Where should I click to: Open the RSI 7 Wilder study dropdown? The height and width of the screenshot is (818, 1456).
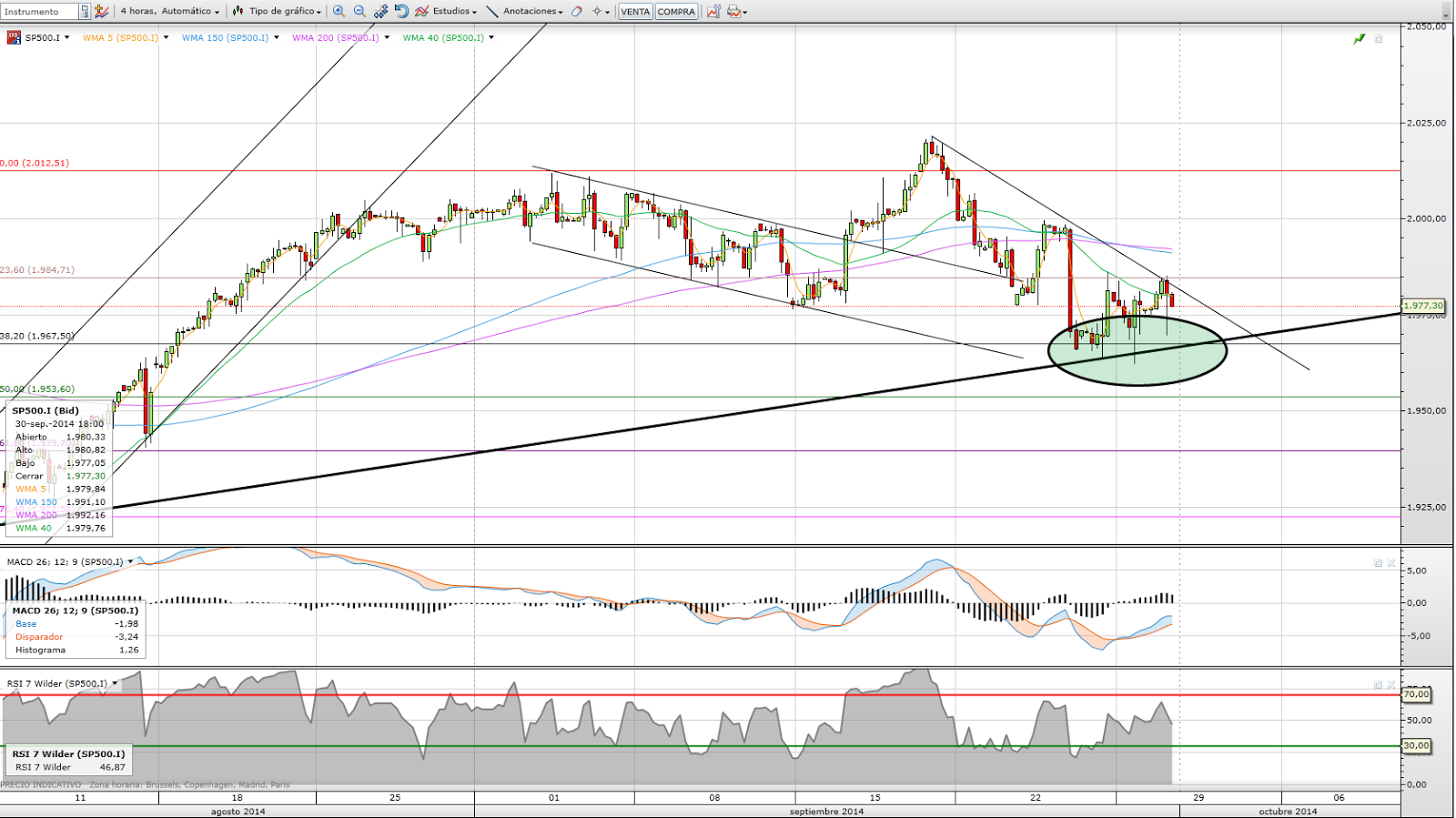(115, 683)
